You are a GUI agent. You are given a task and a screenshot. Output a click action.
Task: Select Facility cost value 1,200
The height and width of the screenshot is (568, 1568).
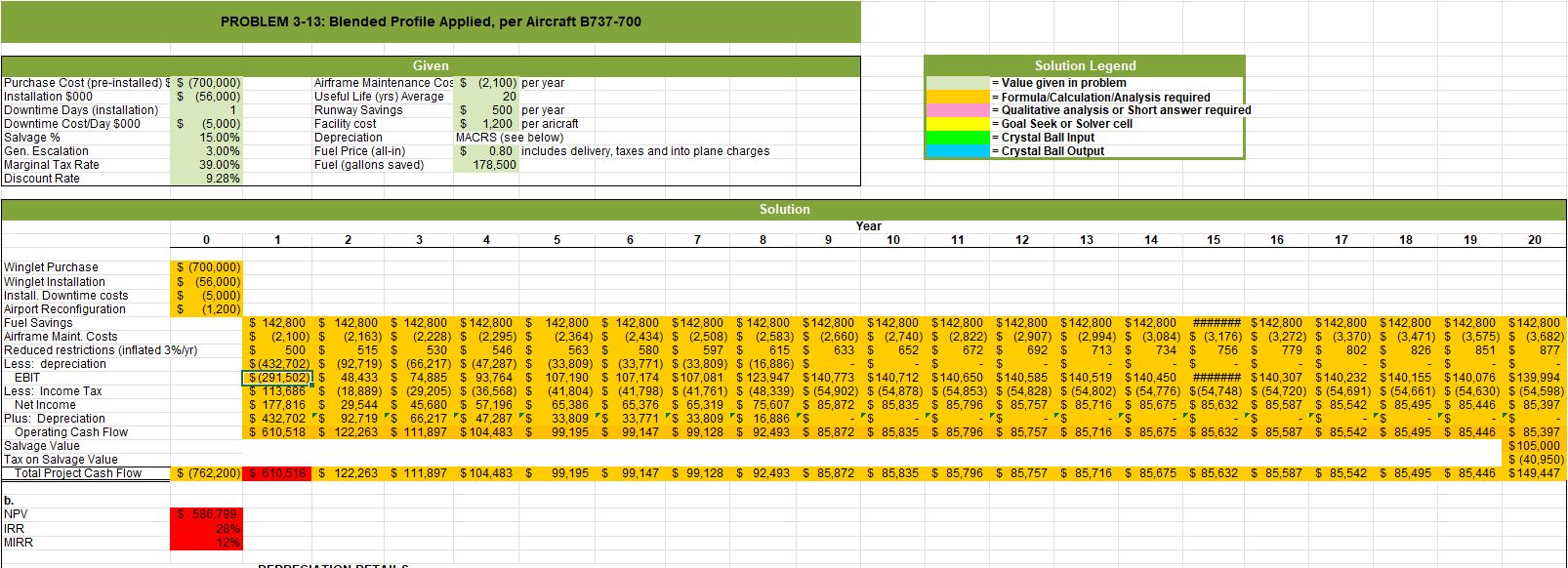pos(487,124)
